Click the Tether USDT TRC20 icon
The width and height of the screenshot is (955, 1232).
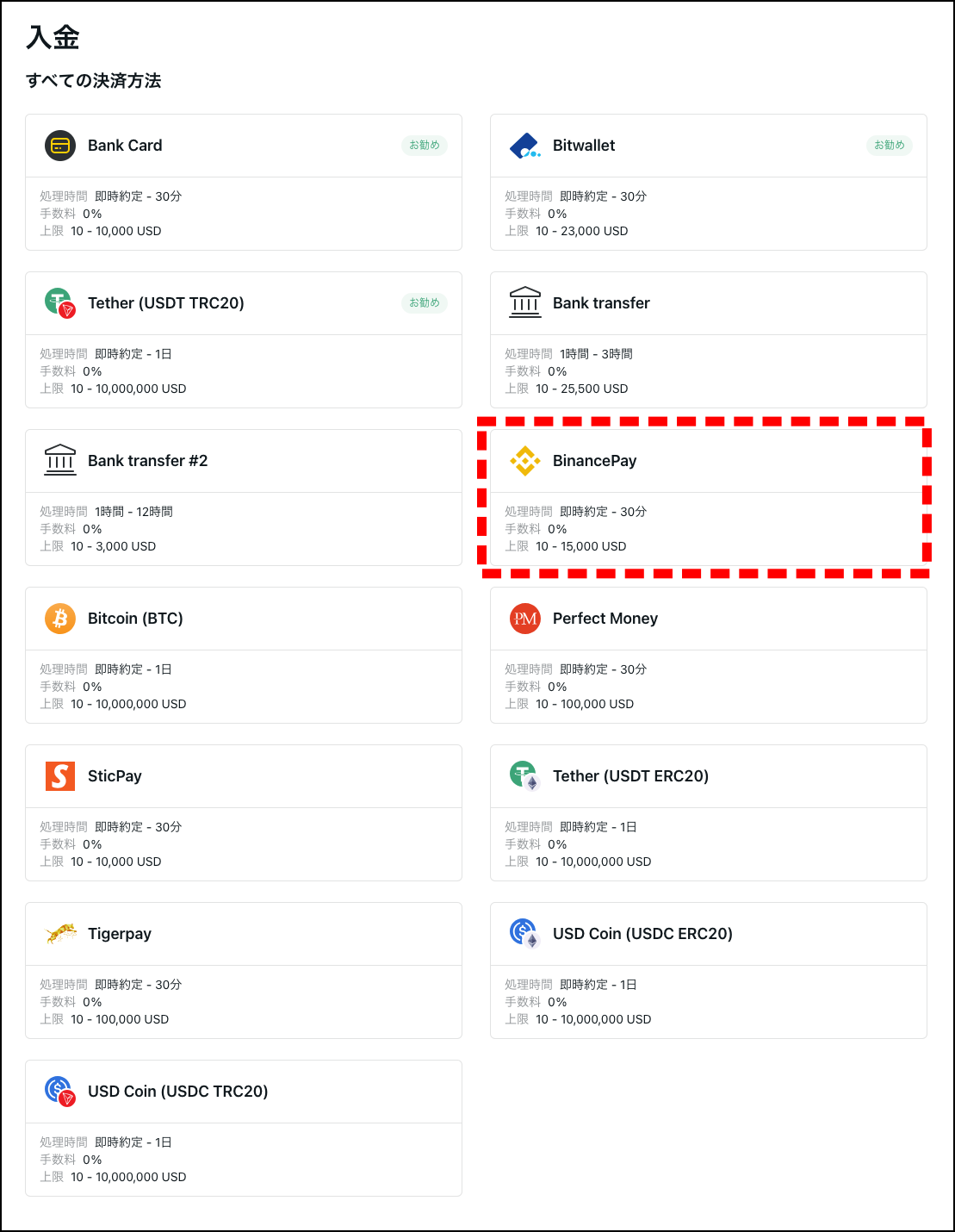[60, 303]
